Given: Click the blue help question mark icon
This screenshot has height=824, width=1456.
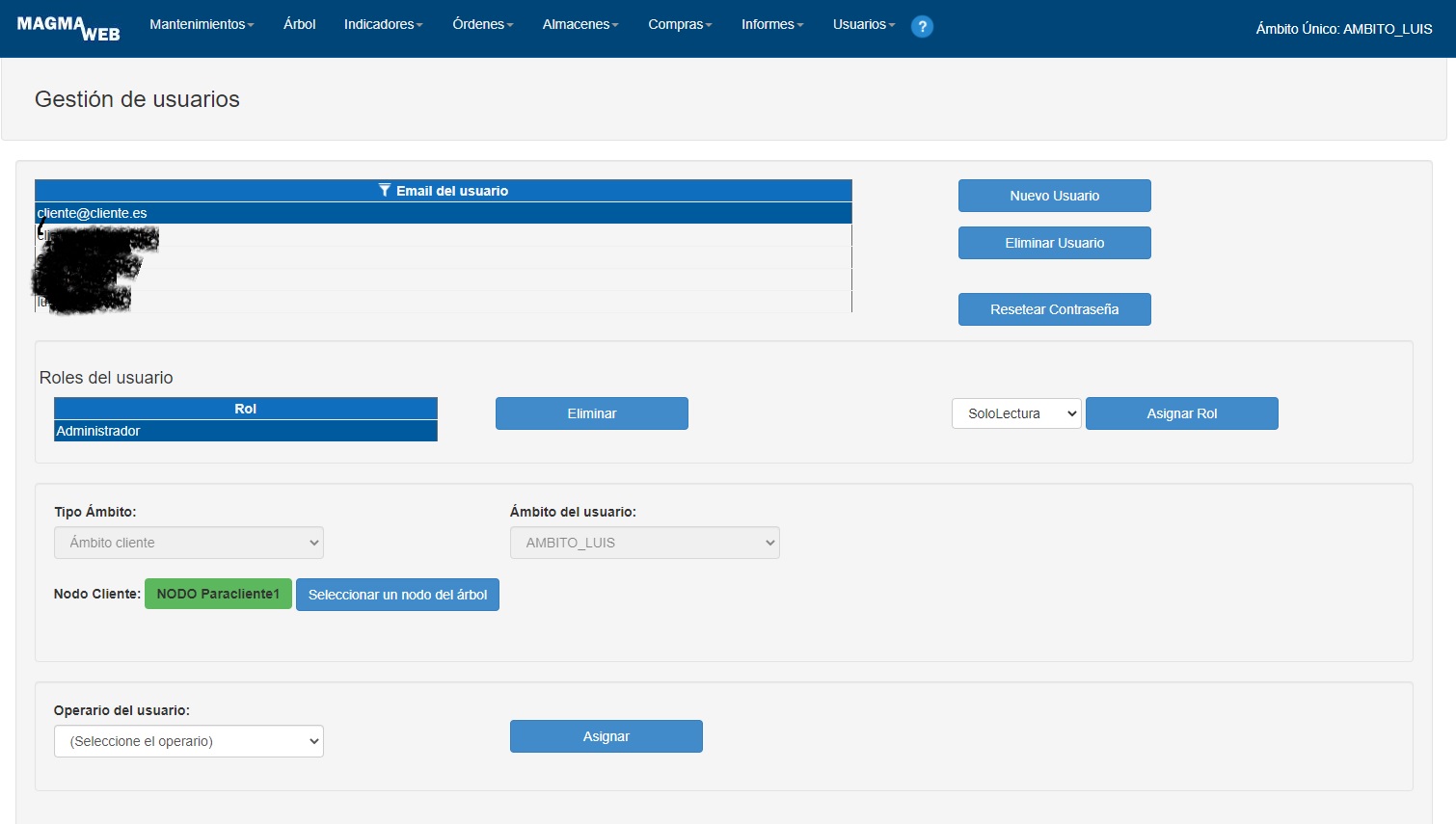Looking at the screenshot, I should pos(922,27).
